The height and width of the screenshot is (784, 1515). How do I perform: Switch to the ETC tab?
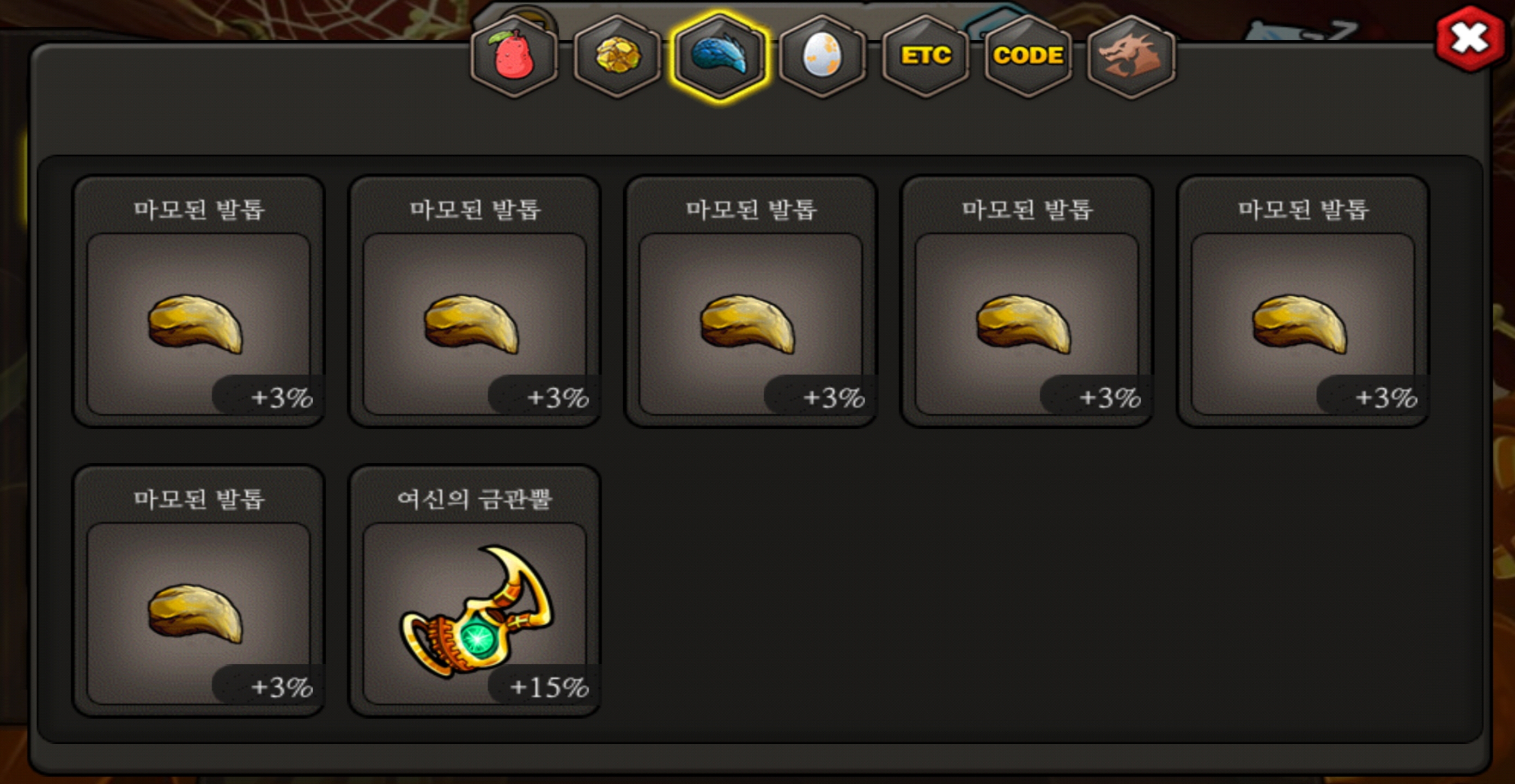926,56
